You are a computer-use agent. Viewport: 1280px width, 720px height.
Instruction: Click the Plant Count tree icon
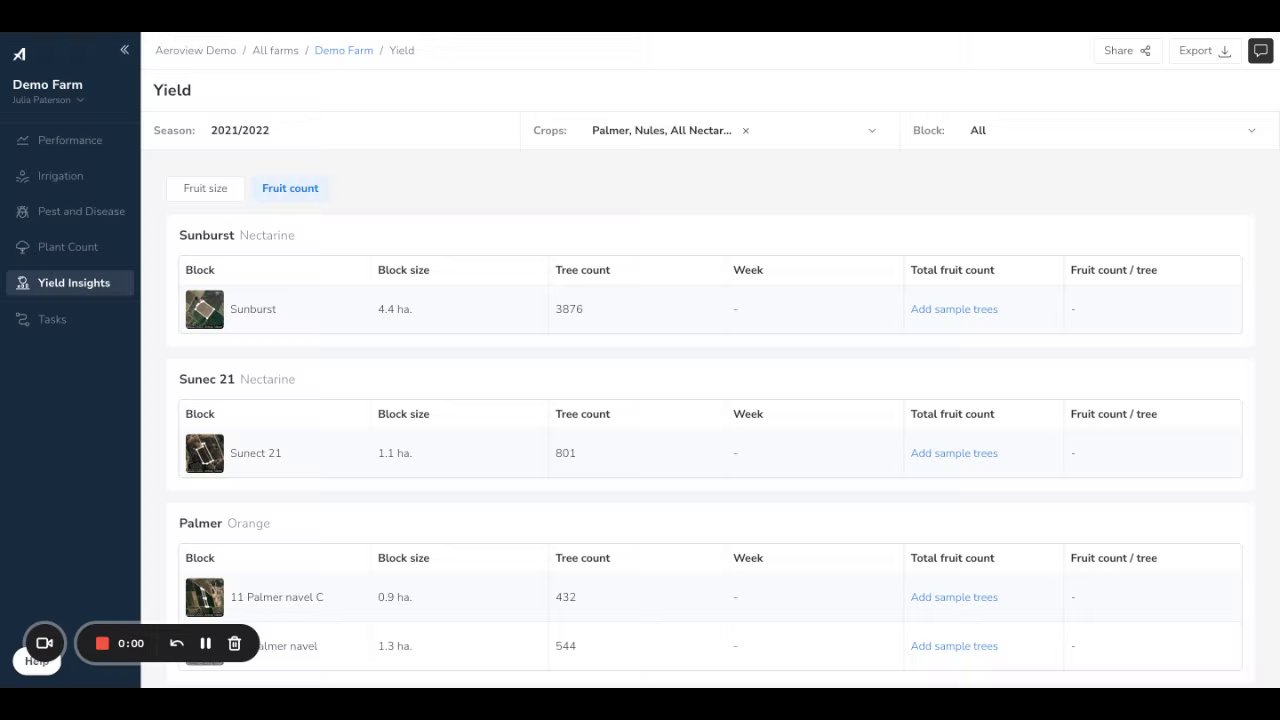tap(22, 247)
